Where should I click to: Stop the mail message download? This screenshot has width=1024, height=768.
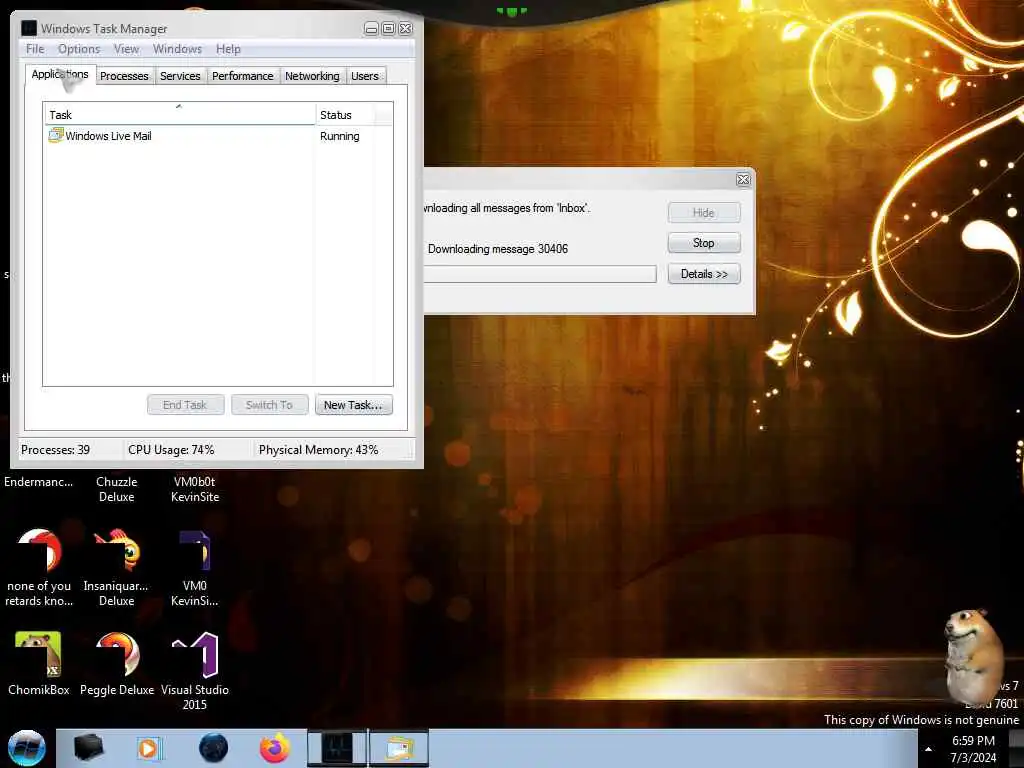[x=704, y=243]
